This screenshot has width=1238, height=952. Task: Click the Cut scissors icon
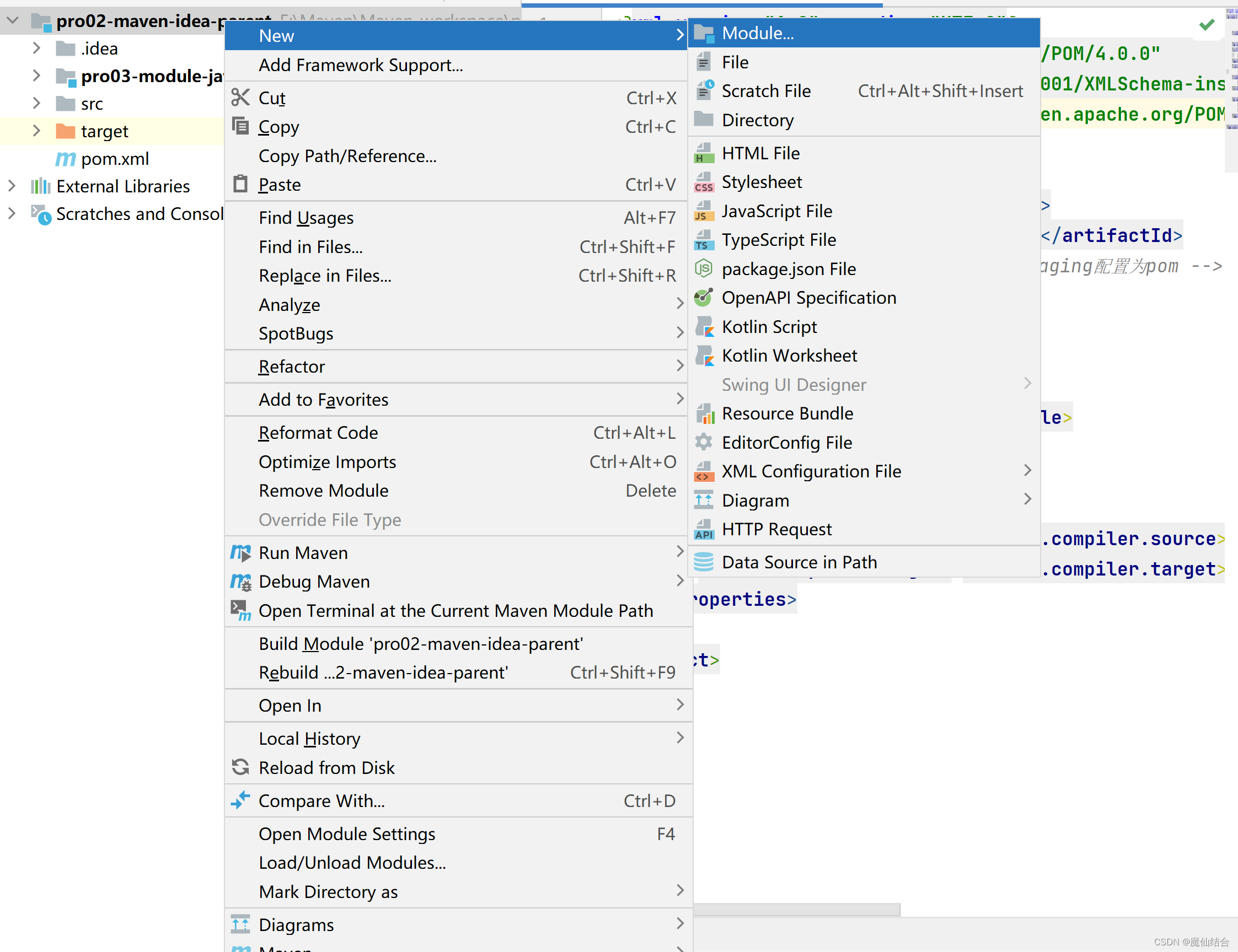(x=240, y=98)
